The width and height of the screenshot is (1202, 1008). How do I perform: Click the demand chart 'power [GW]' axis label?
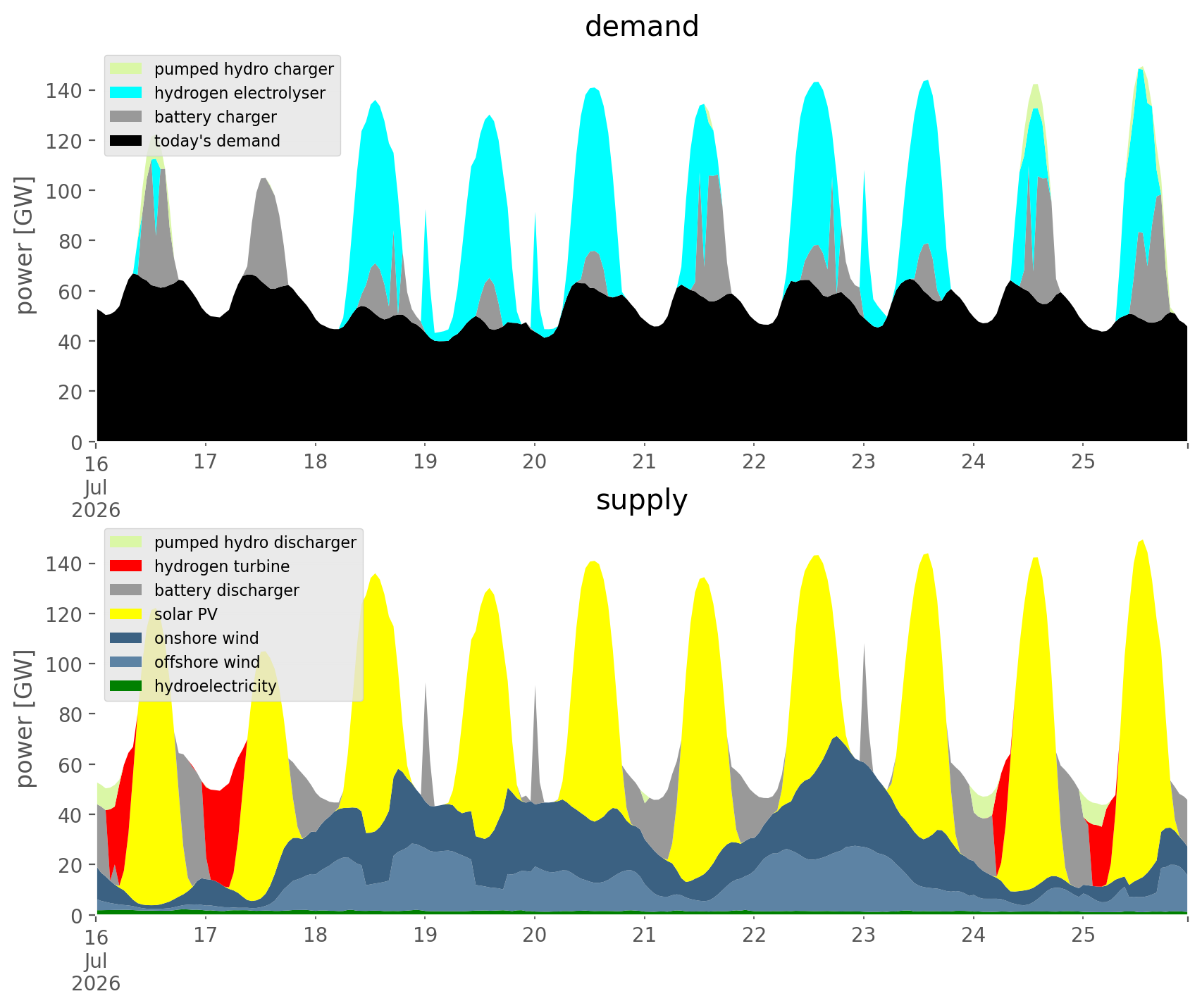coord(25,246)
